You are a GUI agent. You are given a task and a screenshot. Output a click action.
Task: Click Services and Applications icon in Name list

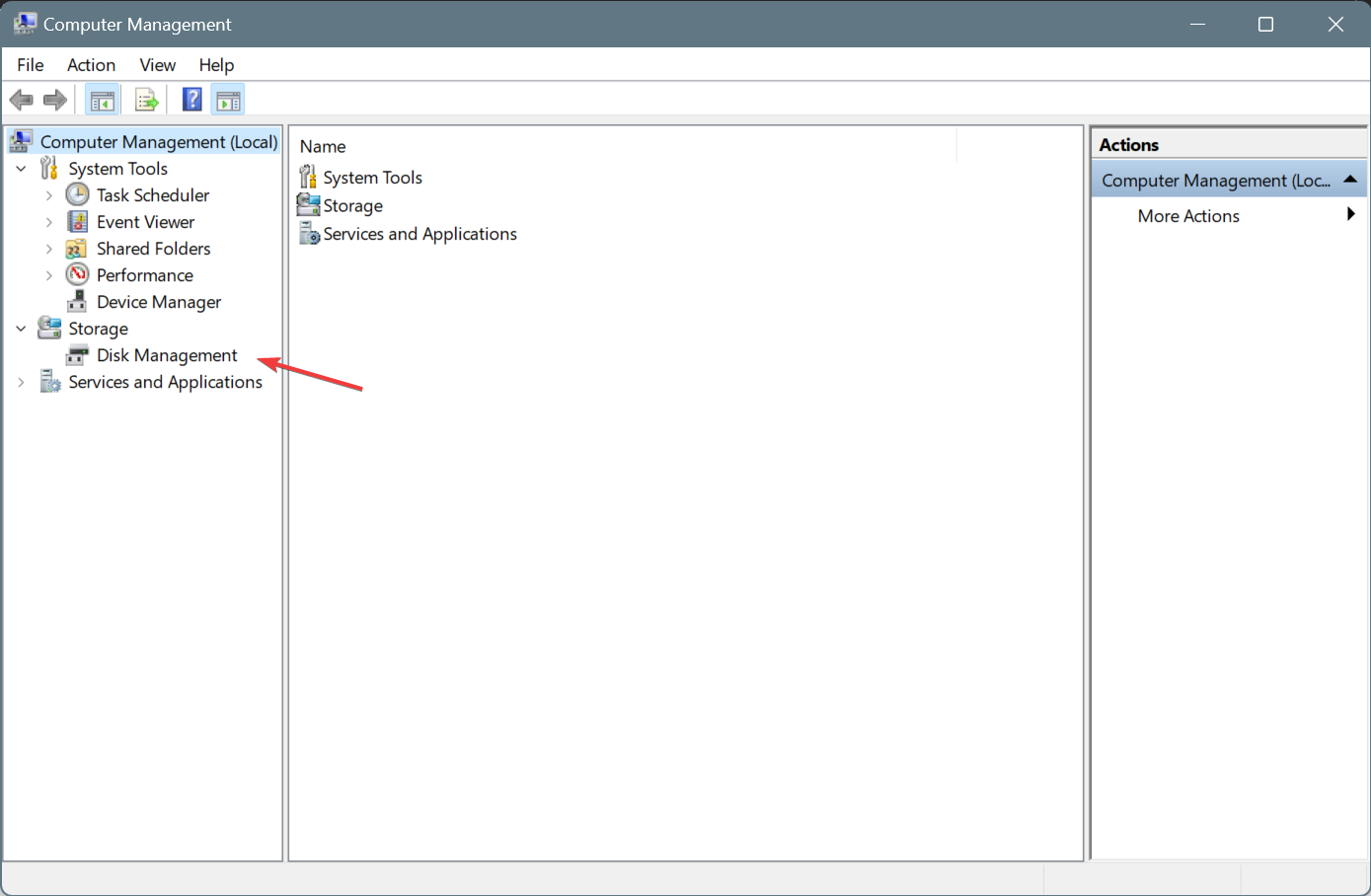pos(309,234)
